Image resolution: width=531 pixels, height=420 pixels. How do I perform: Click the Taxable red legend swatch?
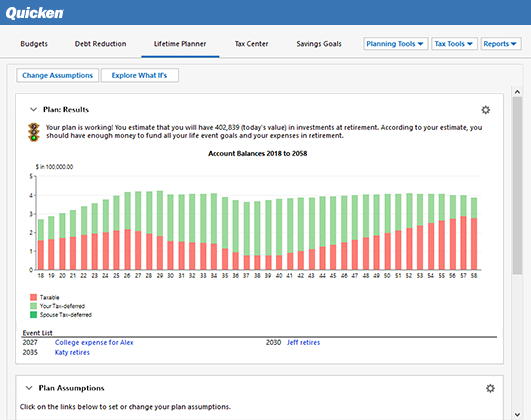coord(33,297)
